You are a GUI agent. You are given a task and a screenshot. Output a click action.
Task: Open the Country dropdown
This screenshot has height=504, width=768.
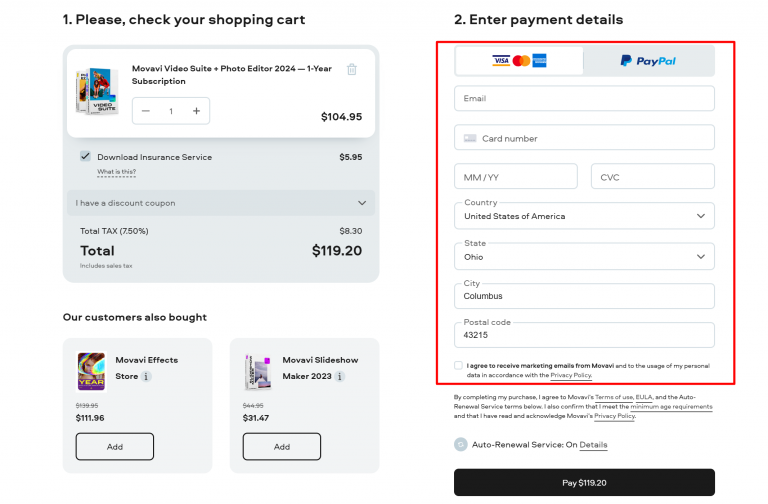click(x=584, y=216)
